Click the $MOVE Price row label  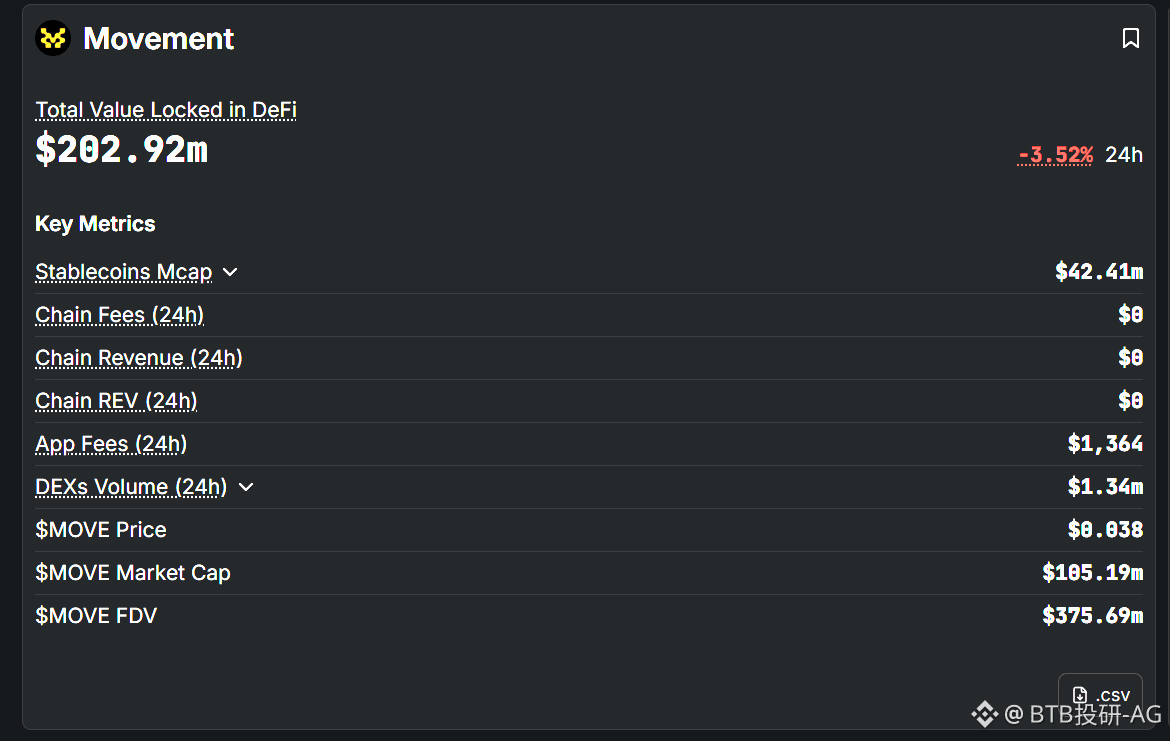101,530
